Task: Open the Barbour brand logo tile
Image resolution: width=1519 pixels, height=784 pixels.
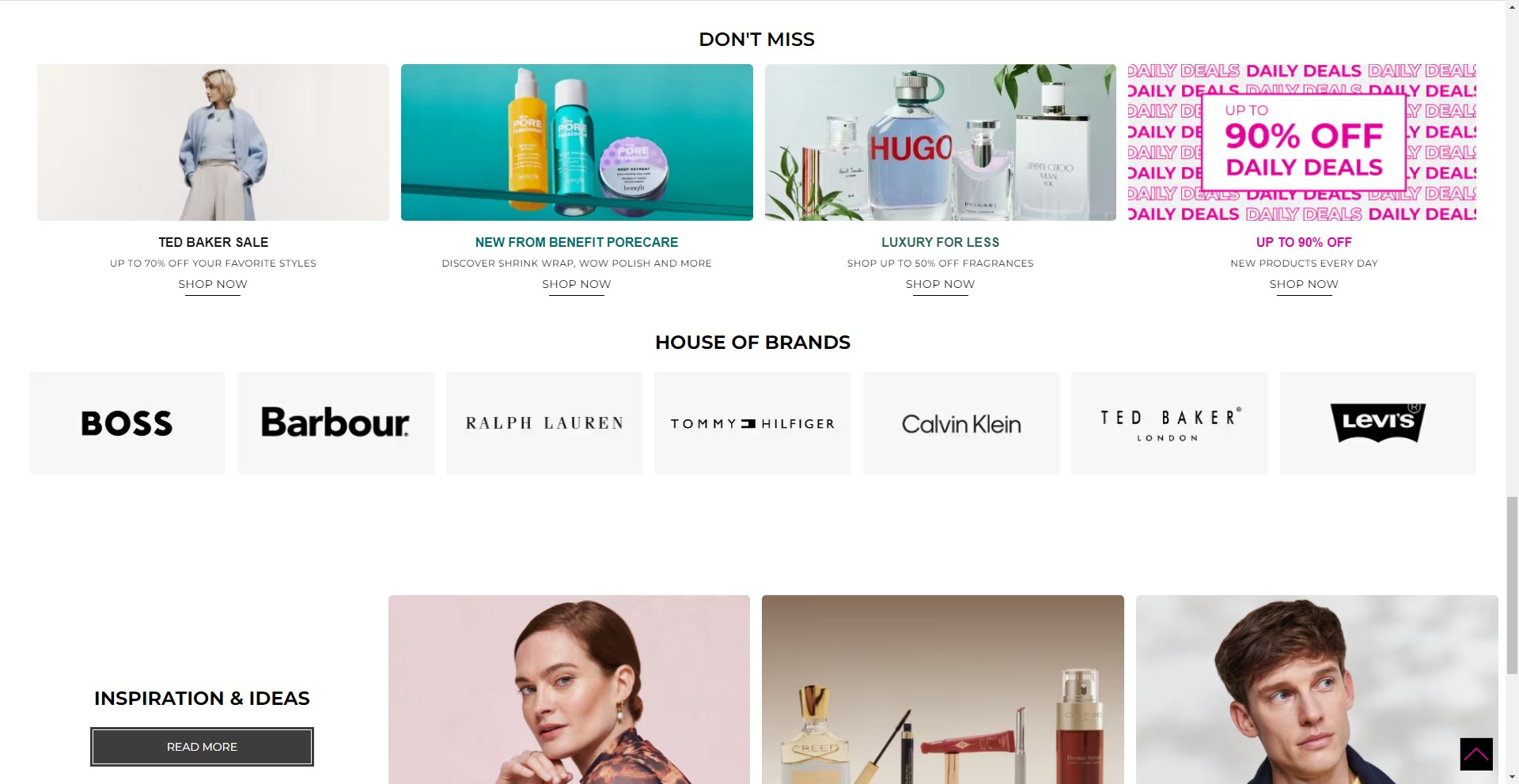Action: pyautogui.click(x=335, y=423)
